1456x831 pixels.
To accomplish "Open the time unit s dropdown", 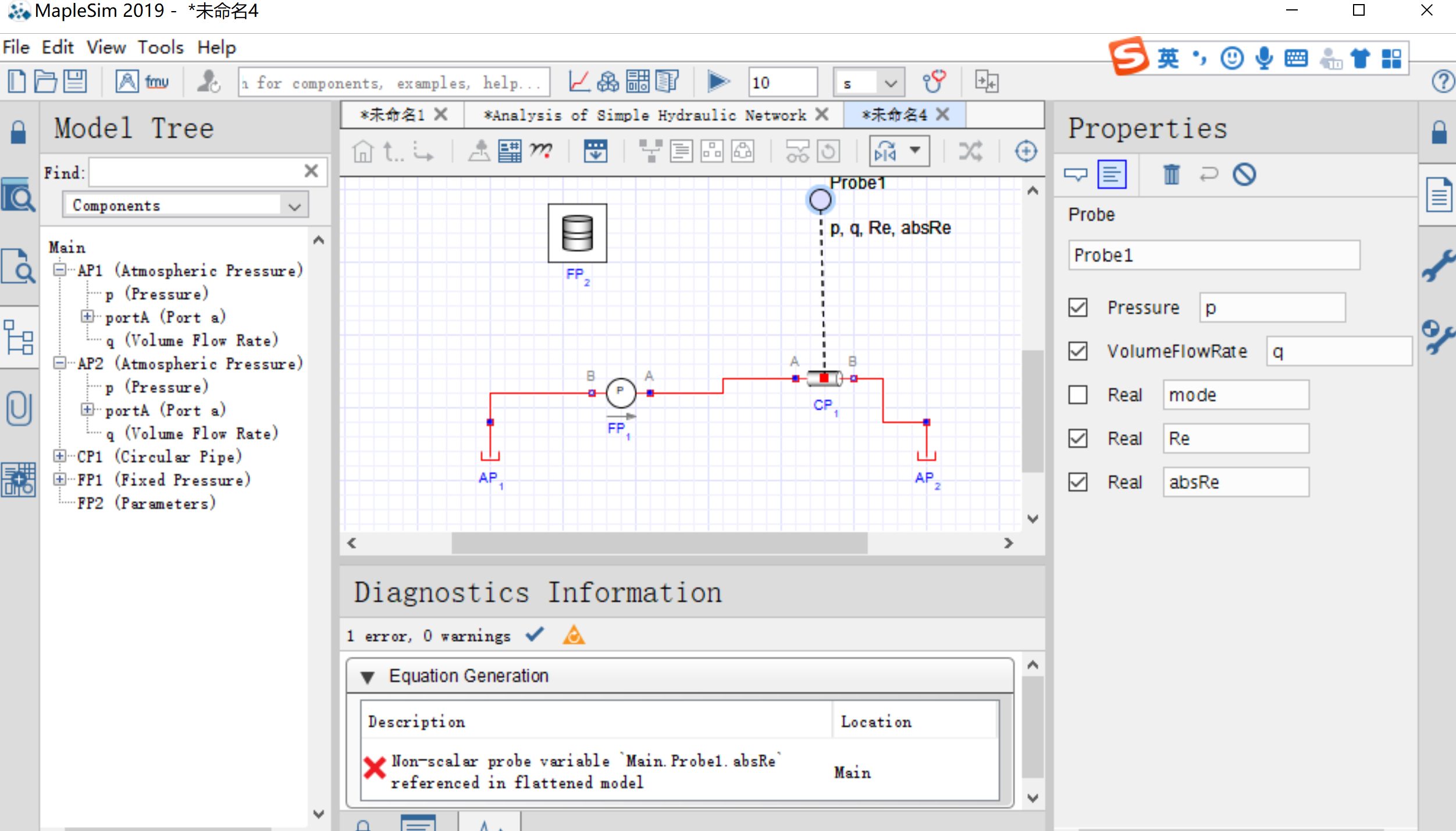I will [x=868, y=83].
